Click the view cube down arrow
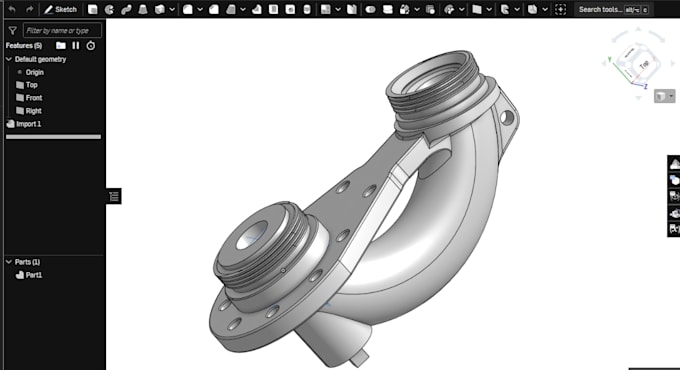The height and width of the screenshot is (370, 680). click(638, 98)
